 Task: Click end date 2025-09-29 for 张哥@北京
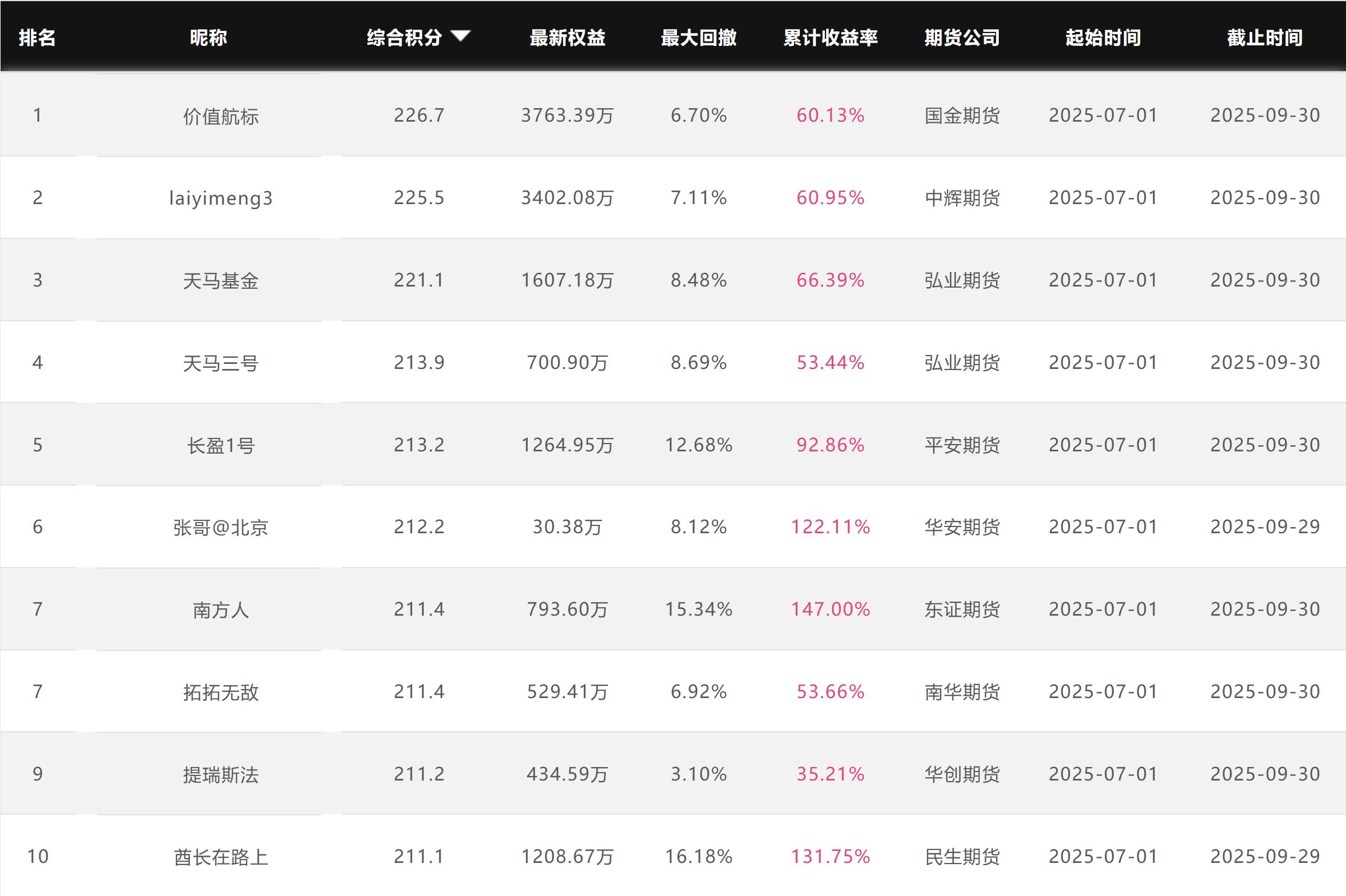(x=1265, y=526)
